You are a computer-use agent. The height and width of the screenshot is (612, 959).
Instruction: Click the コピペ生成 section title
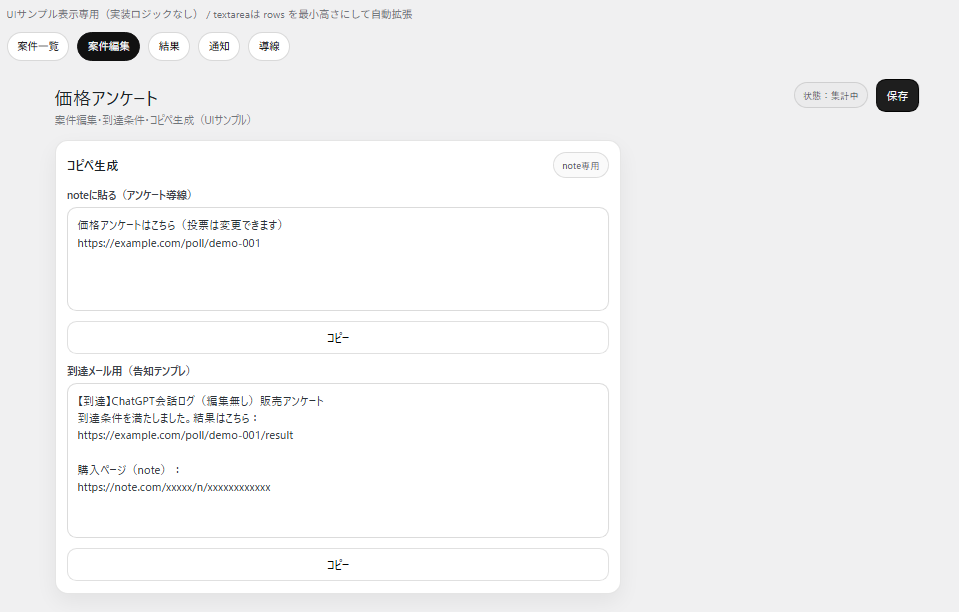tap(92, 166)
